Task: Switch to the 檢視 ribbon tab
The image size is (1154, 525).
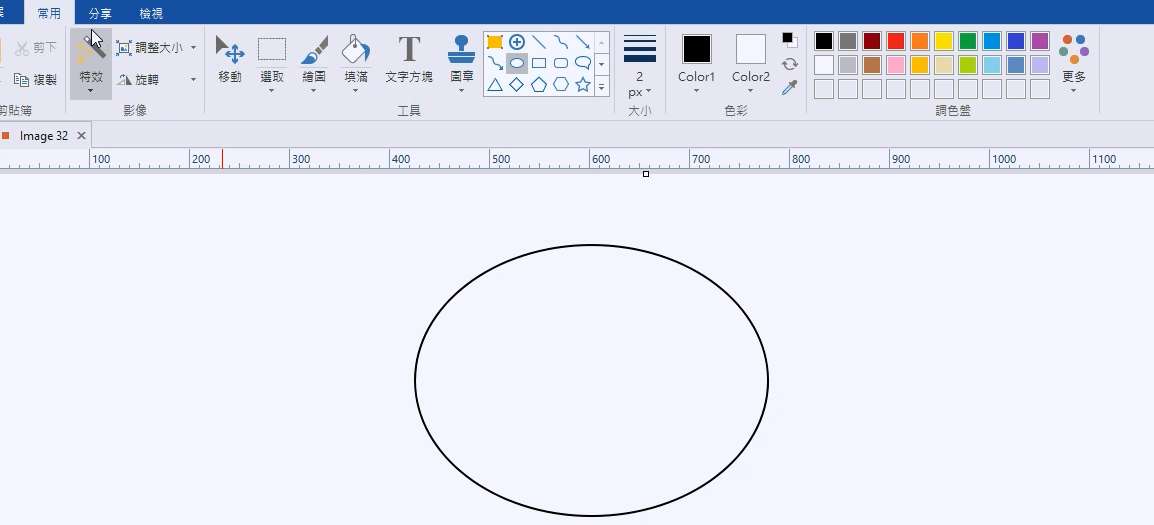Action: click(151, 13)
